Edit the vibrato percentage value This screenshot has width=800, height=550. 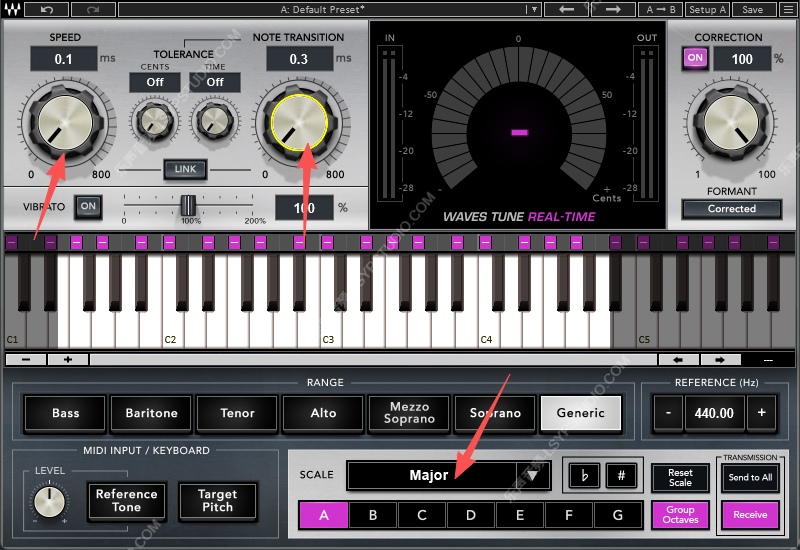[x=304, y=208]
